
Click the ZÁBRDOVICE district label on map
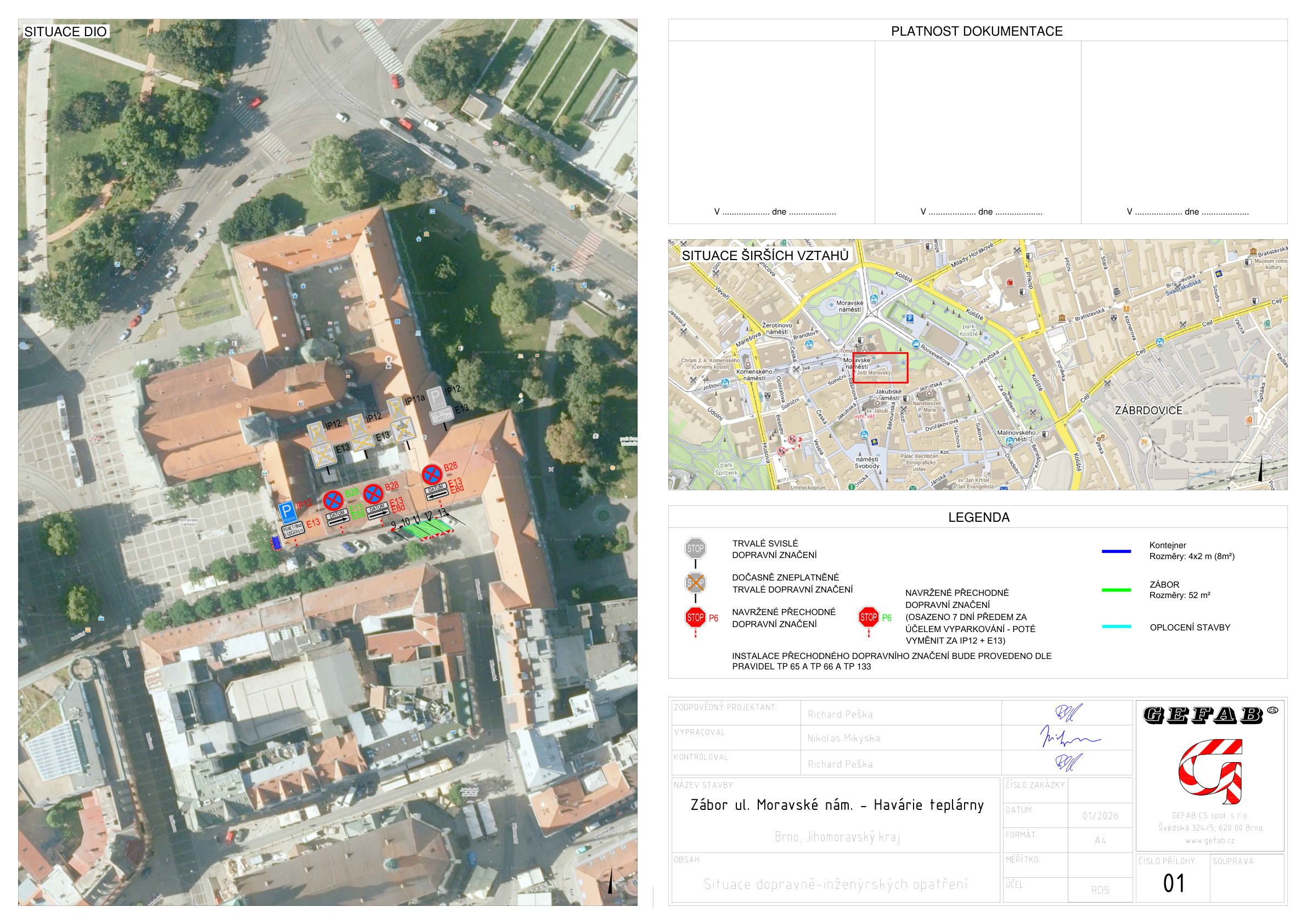pos(1148,410)
